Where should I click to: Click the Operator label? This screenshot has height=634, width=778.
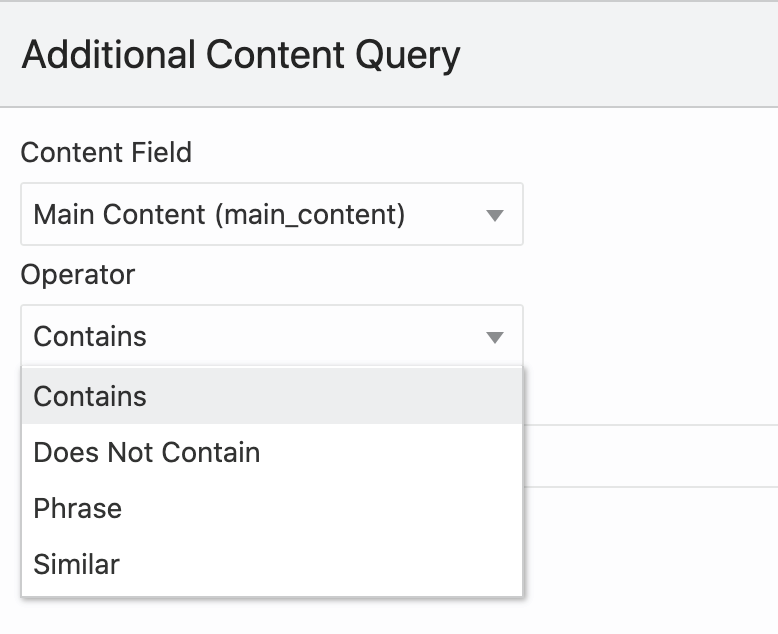point(78,275)
